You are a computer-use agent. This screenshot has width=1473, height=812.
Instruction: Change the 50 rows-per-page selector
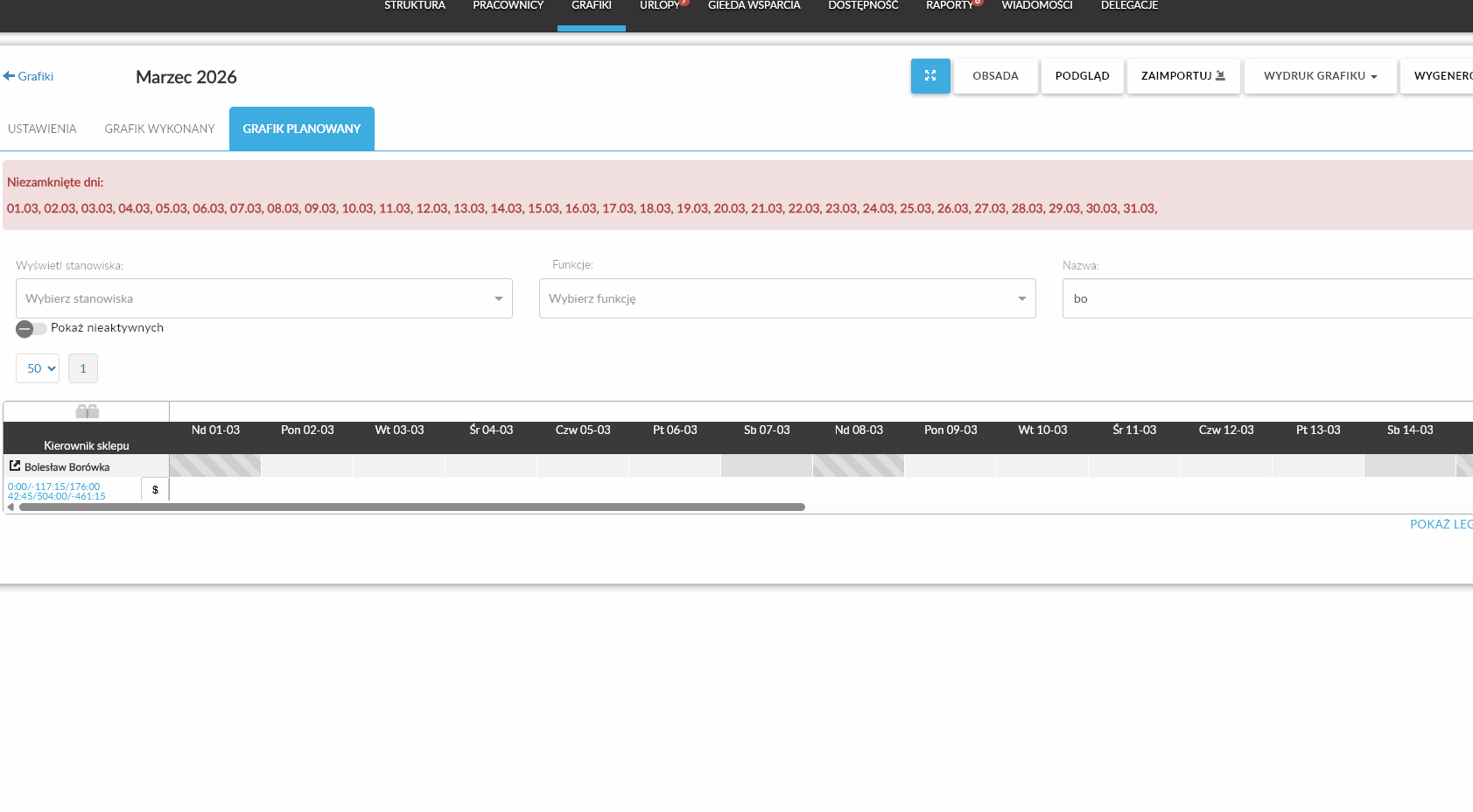point(38,368)
